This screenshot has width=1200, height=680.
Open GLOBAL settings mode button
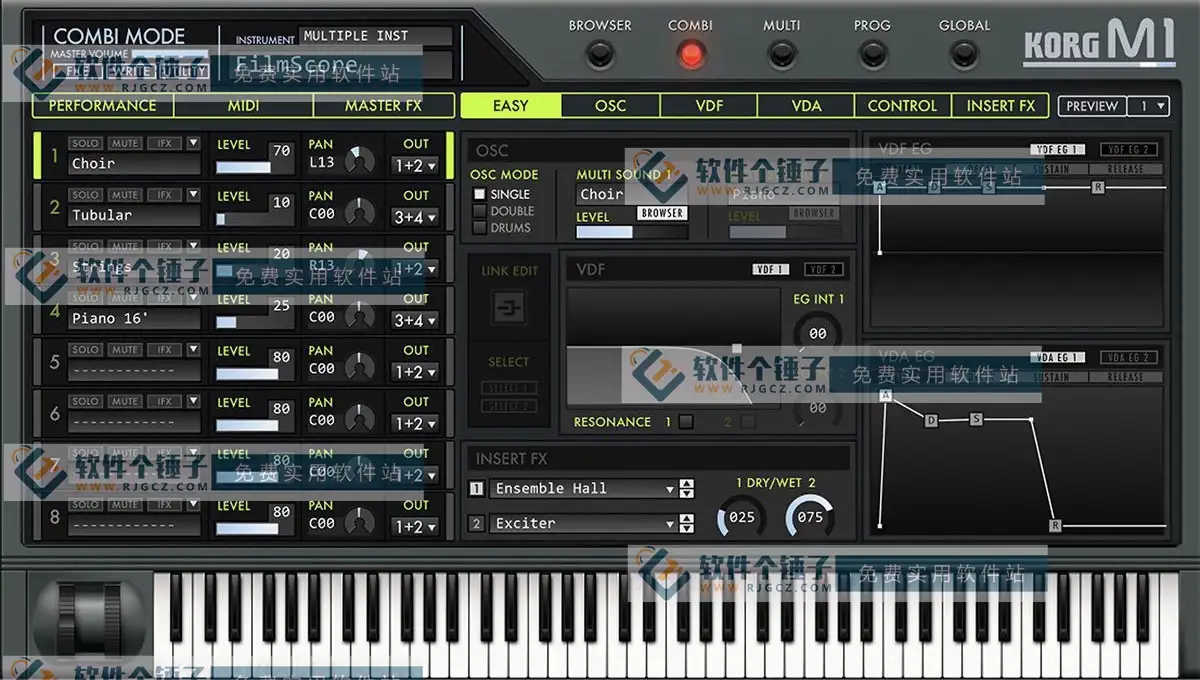(964, 54)
